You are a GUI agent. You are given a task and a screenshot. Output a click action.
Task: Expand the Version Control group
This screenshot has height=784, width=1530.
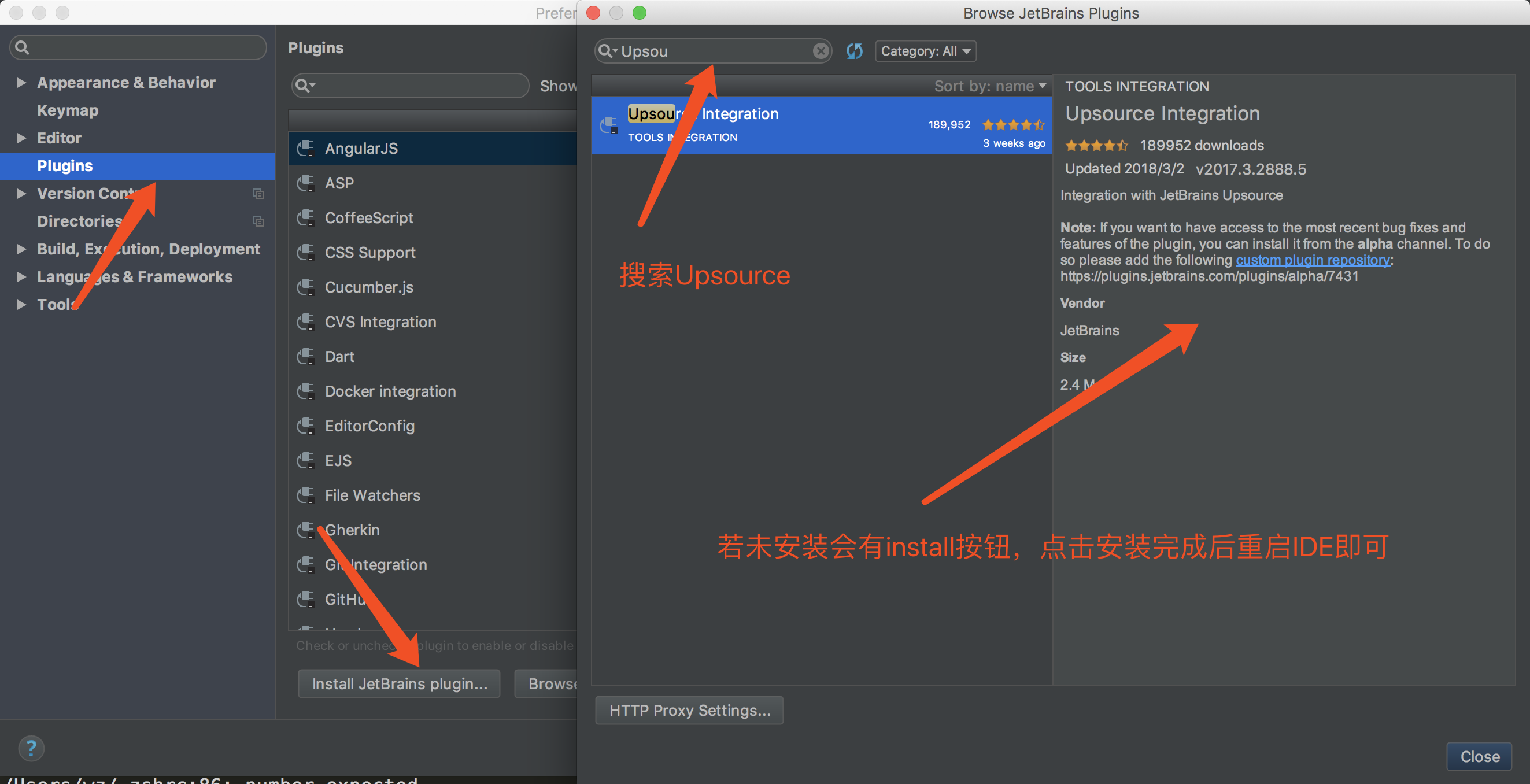coord(21,194)
